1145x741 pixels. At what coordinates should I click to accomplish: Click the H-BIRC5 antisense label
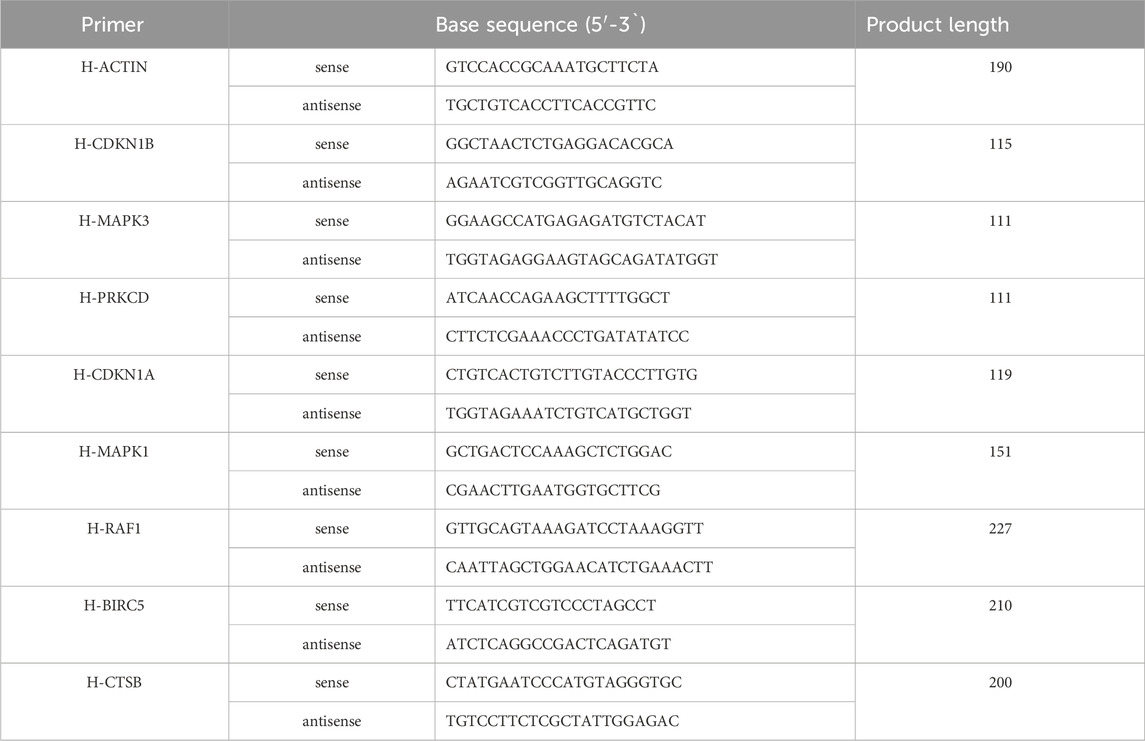point(332,645)
